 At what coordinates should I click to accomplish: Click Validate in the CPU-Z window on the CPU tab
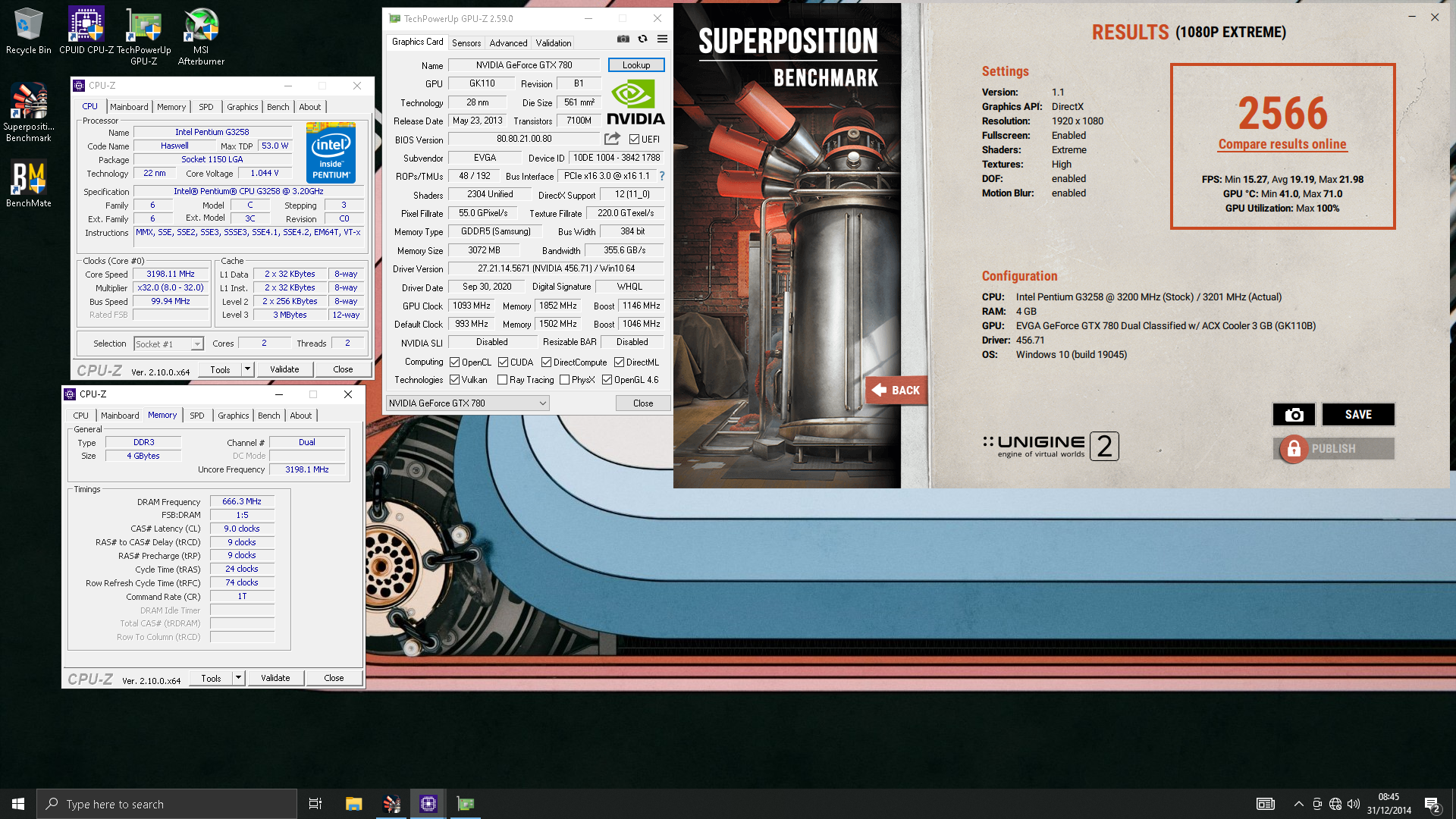[x=284, y=369]
